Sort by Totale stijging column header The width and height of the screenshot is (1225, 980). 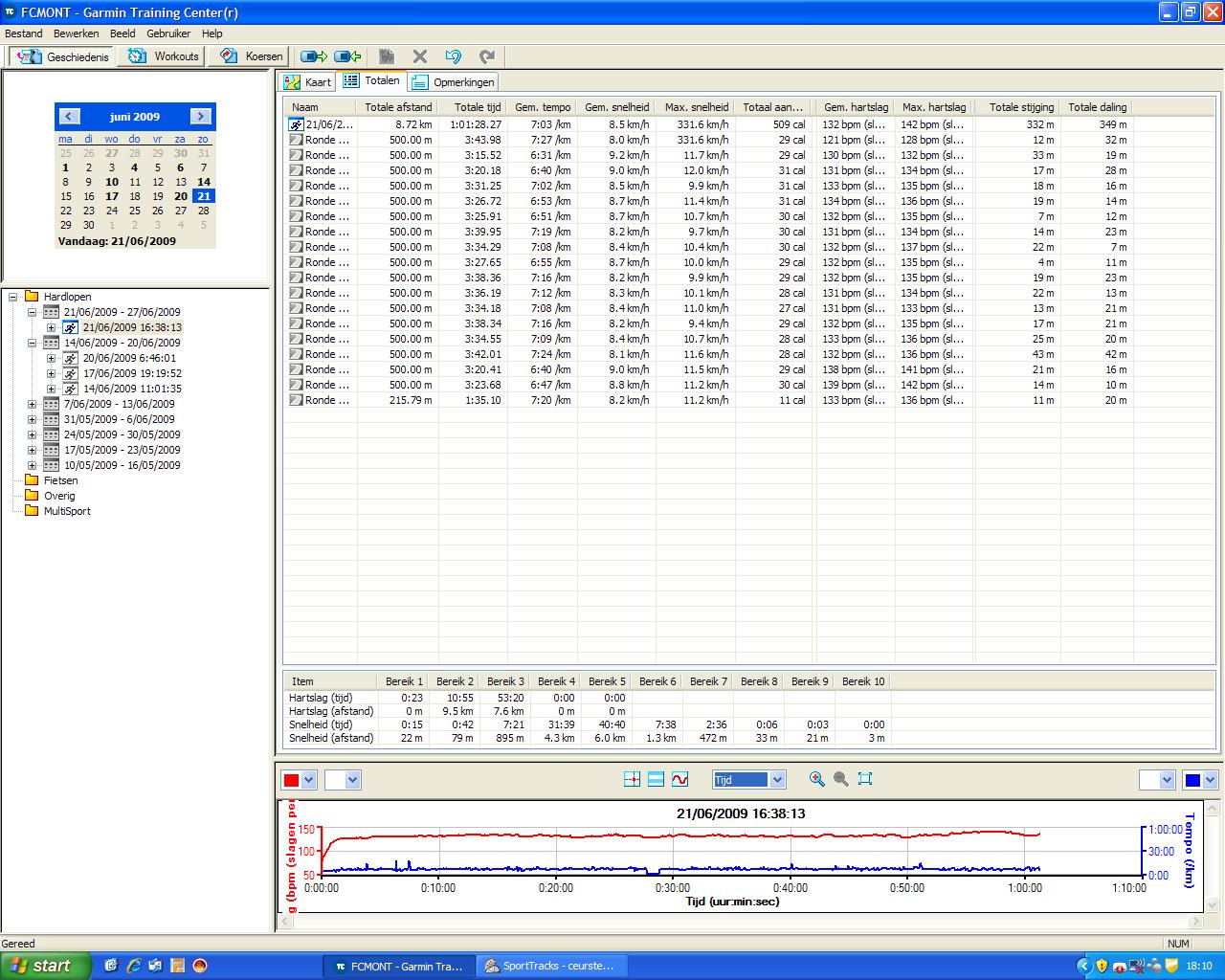click(x=1018, y=107)
